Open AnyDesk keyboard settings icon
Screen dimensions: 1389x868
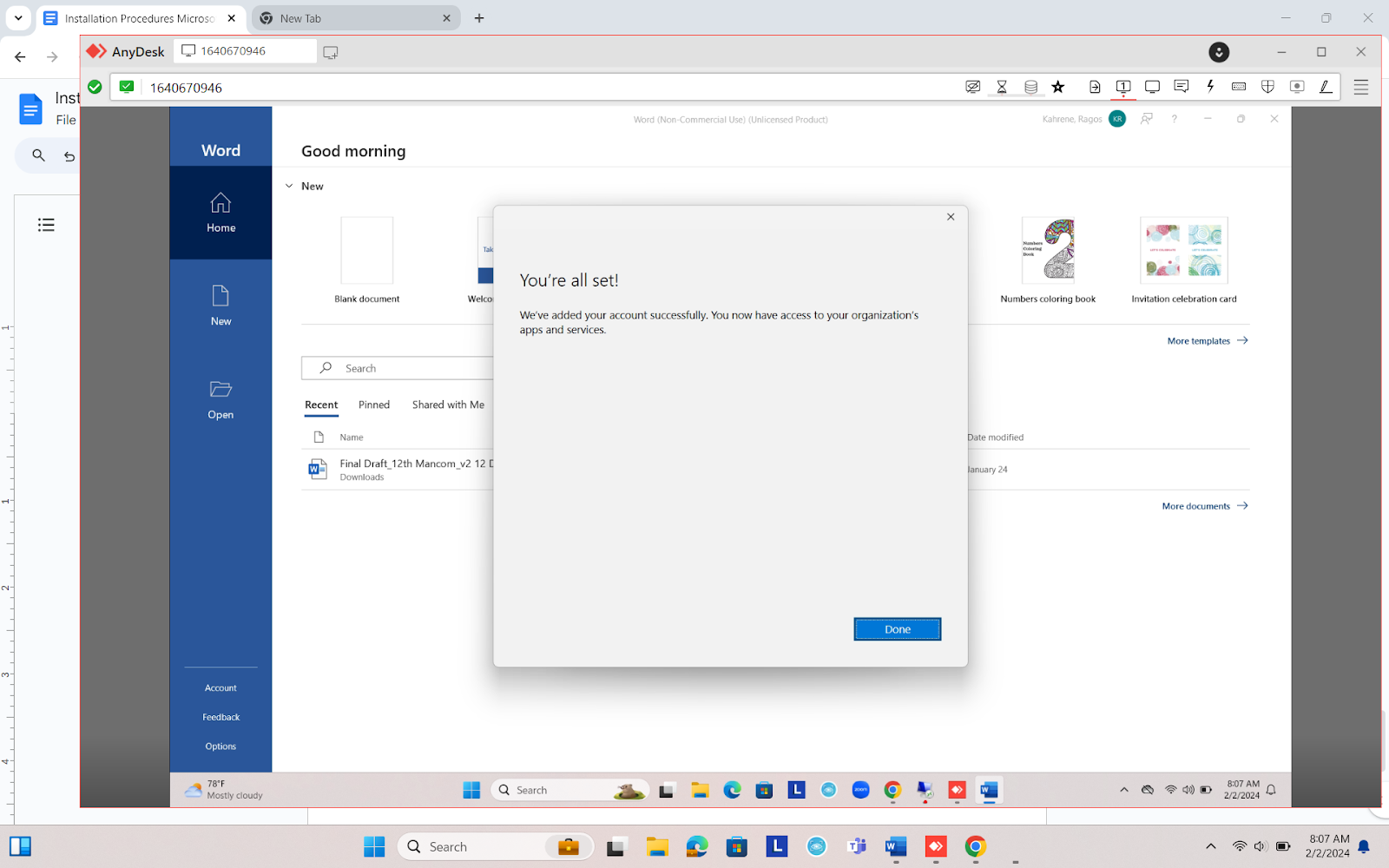[1239, 87]
